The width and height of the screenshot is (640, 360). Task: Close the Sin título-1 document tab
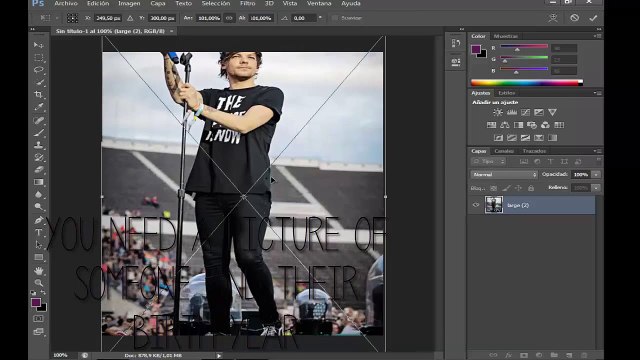click(171, 31)
